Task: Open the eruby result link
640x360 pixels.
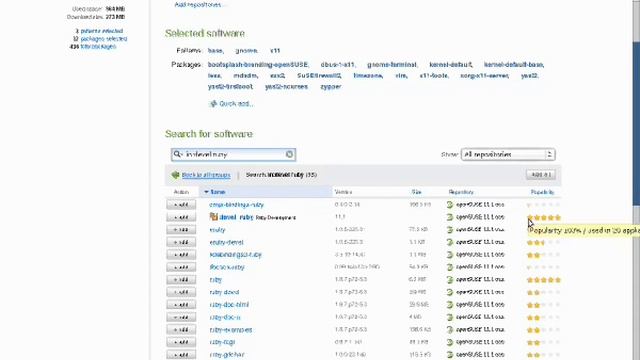Action: [x=217, y=230]
